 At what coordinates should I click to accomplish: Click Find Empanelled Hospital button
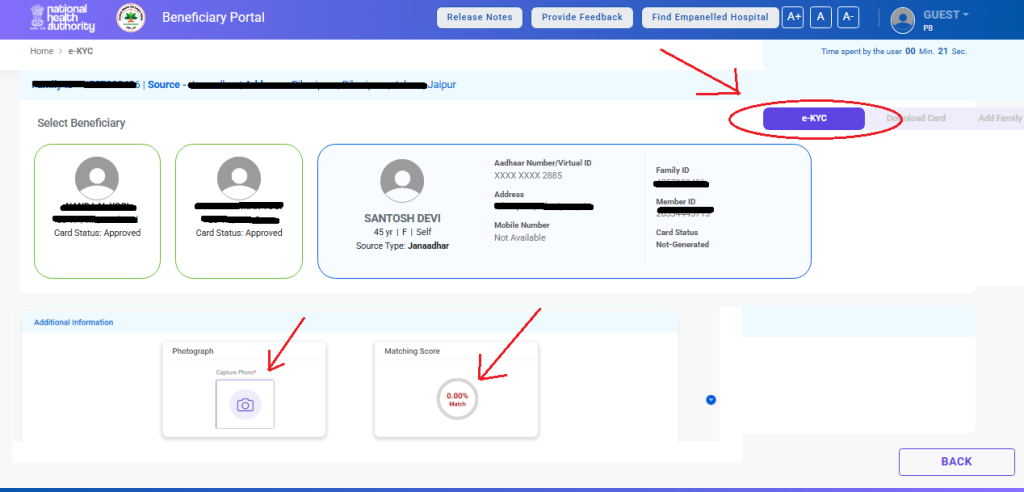coord(709,17)
